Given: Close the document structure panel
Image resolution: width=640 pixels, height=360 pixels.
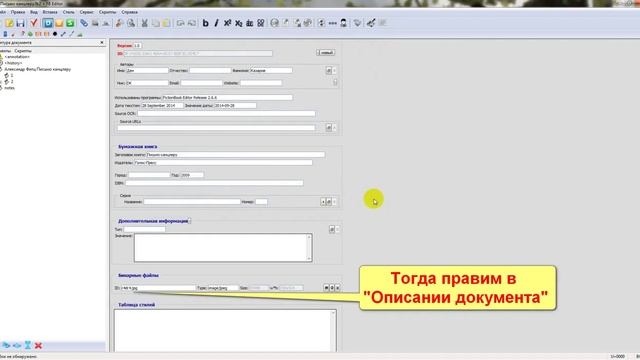Looking at the screenshot, I should [102, 42].
